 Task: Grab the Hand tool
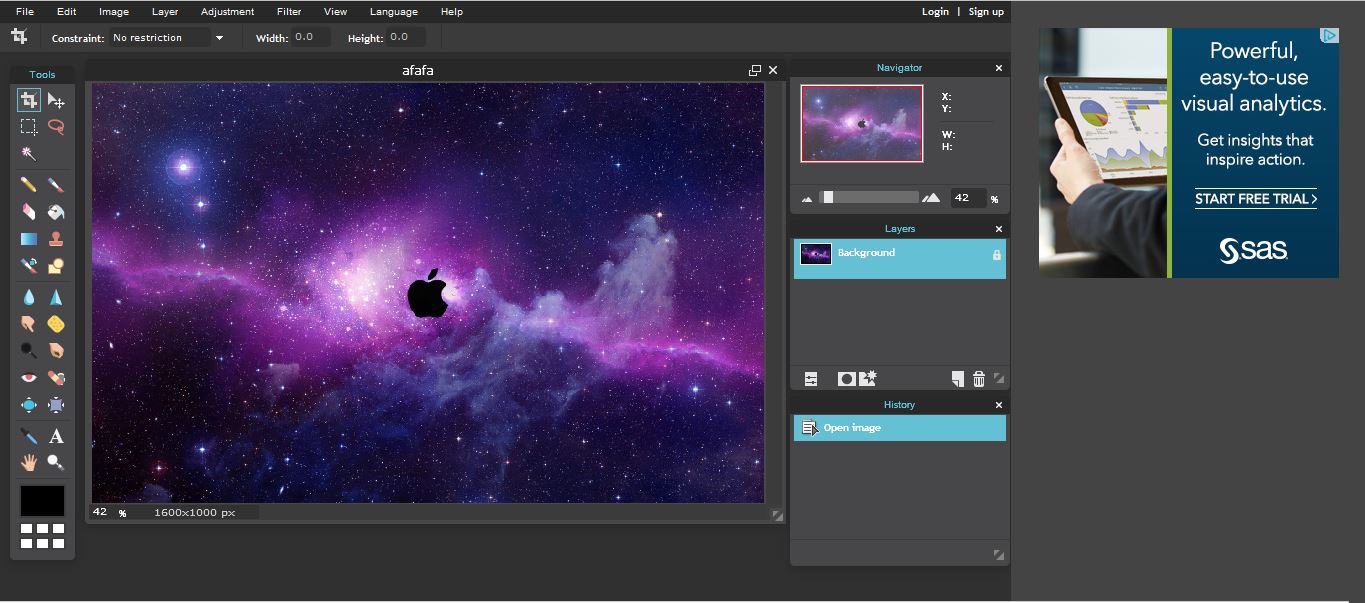28,462
